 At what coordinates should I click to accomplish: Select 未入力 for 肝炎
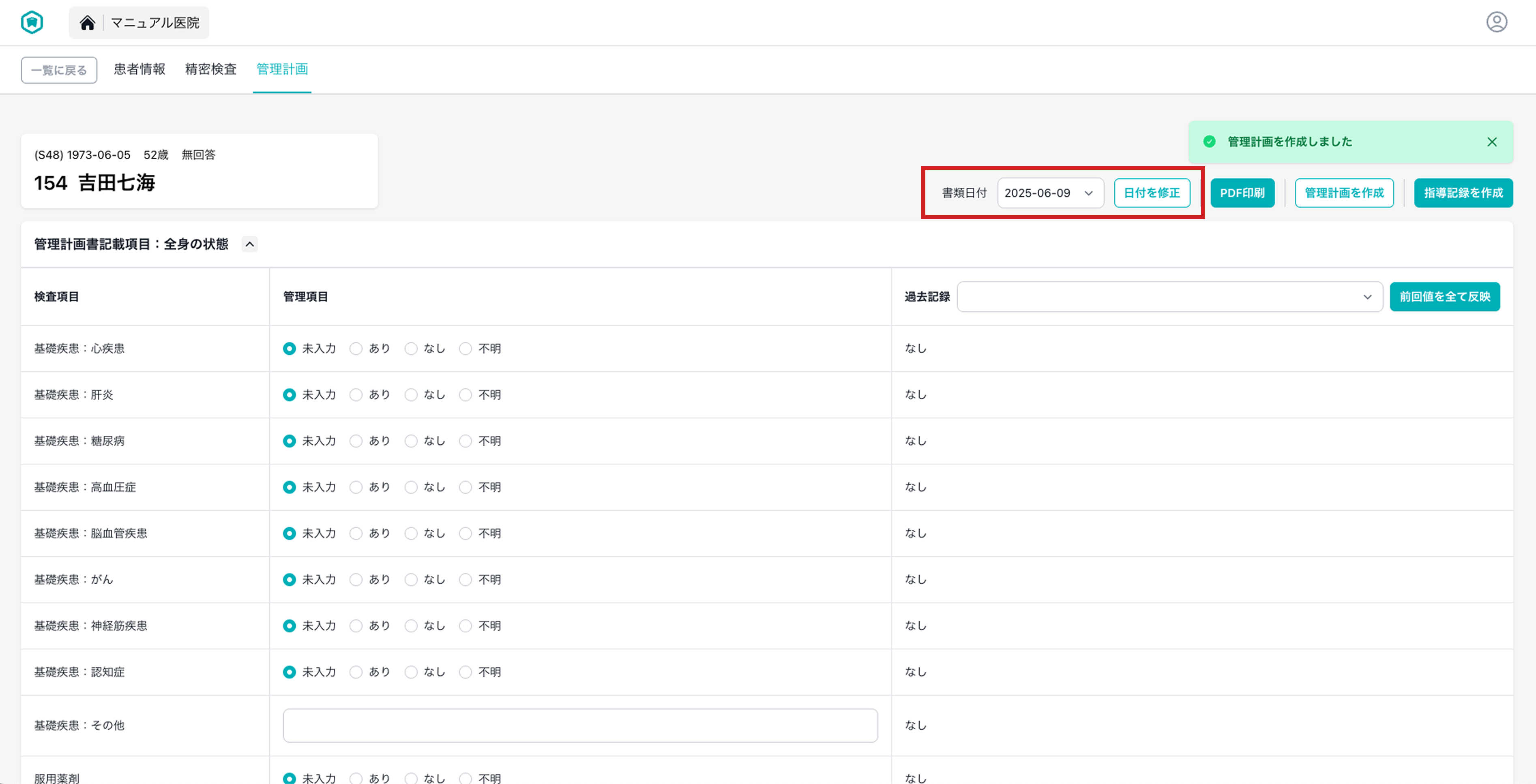click(289, 395)
